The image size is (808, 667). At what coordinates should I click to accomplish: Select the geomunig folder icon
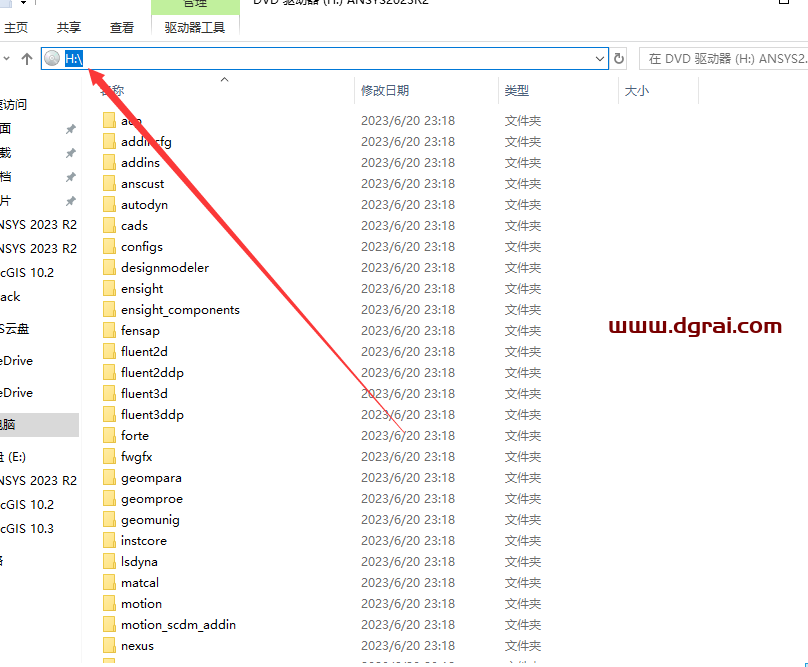click(x=109, y=520)
